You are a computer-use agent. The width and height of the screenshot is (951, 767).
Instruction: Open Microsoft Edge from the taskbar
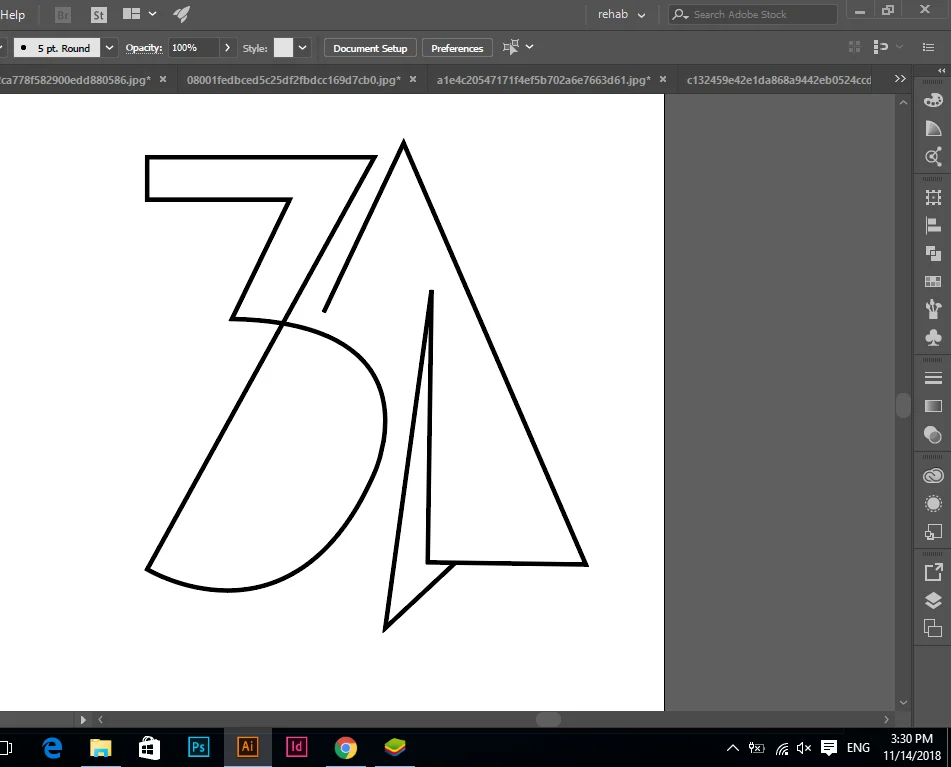tap(53, 748)
